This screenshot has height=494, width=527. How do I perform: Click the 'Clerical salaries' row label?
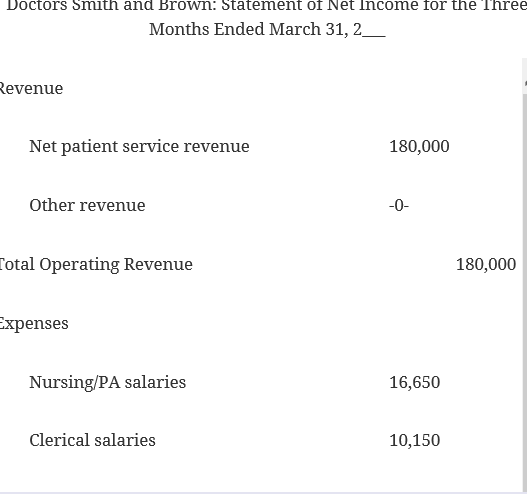tap(92, 440)
